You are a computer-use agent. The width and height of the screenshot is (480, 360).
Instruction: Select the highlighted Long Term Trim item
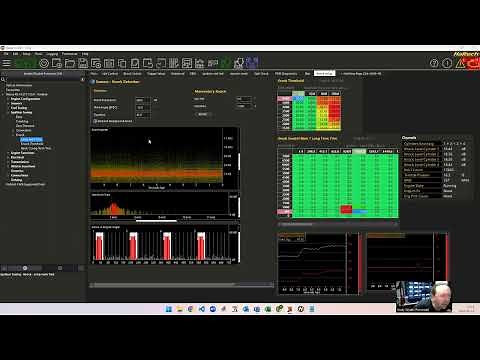32,139
